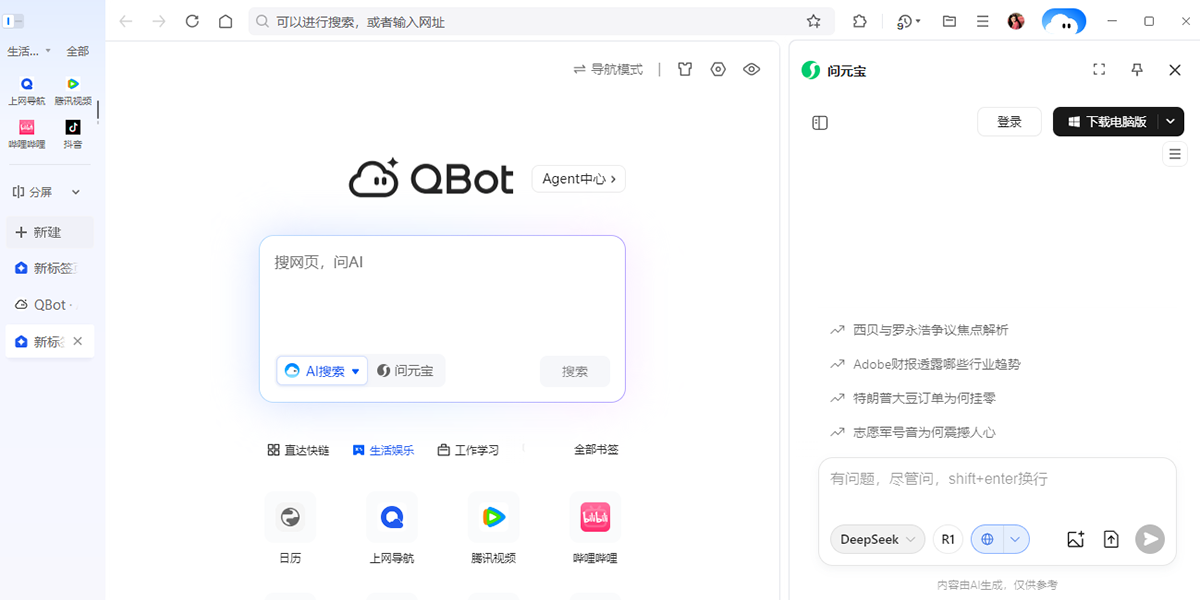Screen dimensions: 1200x600
Task: Pin the 问元宝 side panel
Action: [1137, 69]
